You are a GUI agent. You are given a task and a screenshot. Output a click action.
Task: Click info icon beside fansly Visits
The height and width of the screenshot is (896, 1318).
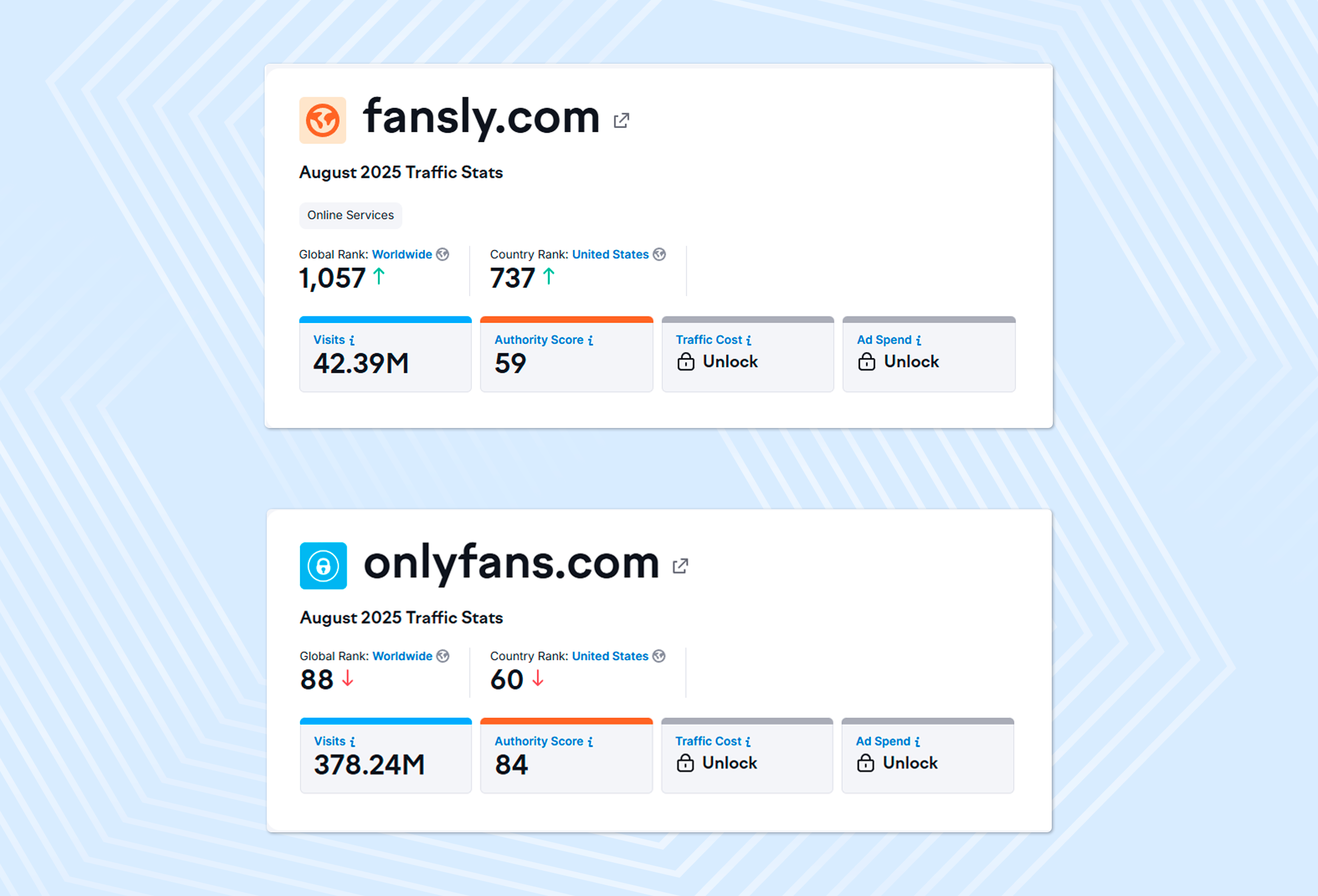(352, 340)
